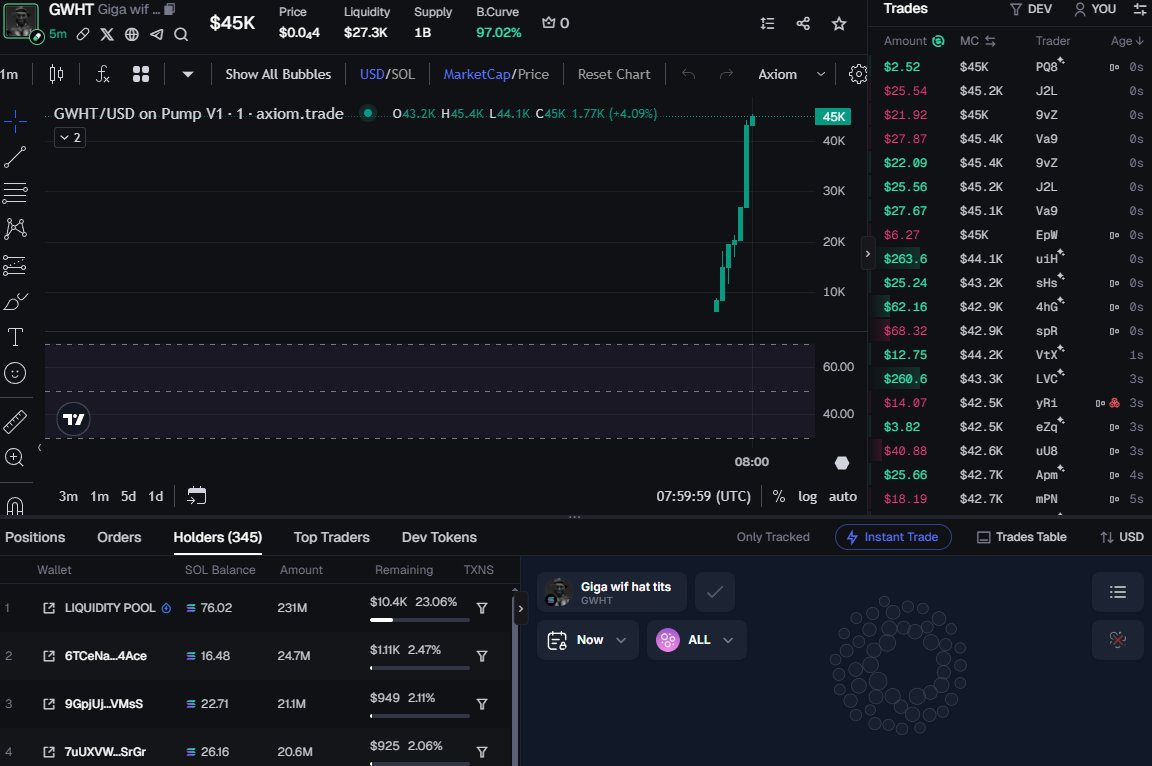Open the ALL filter dropdown

coord(696,640)
